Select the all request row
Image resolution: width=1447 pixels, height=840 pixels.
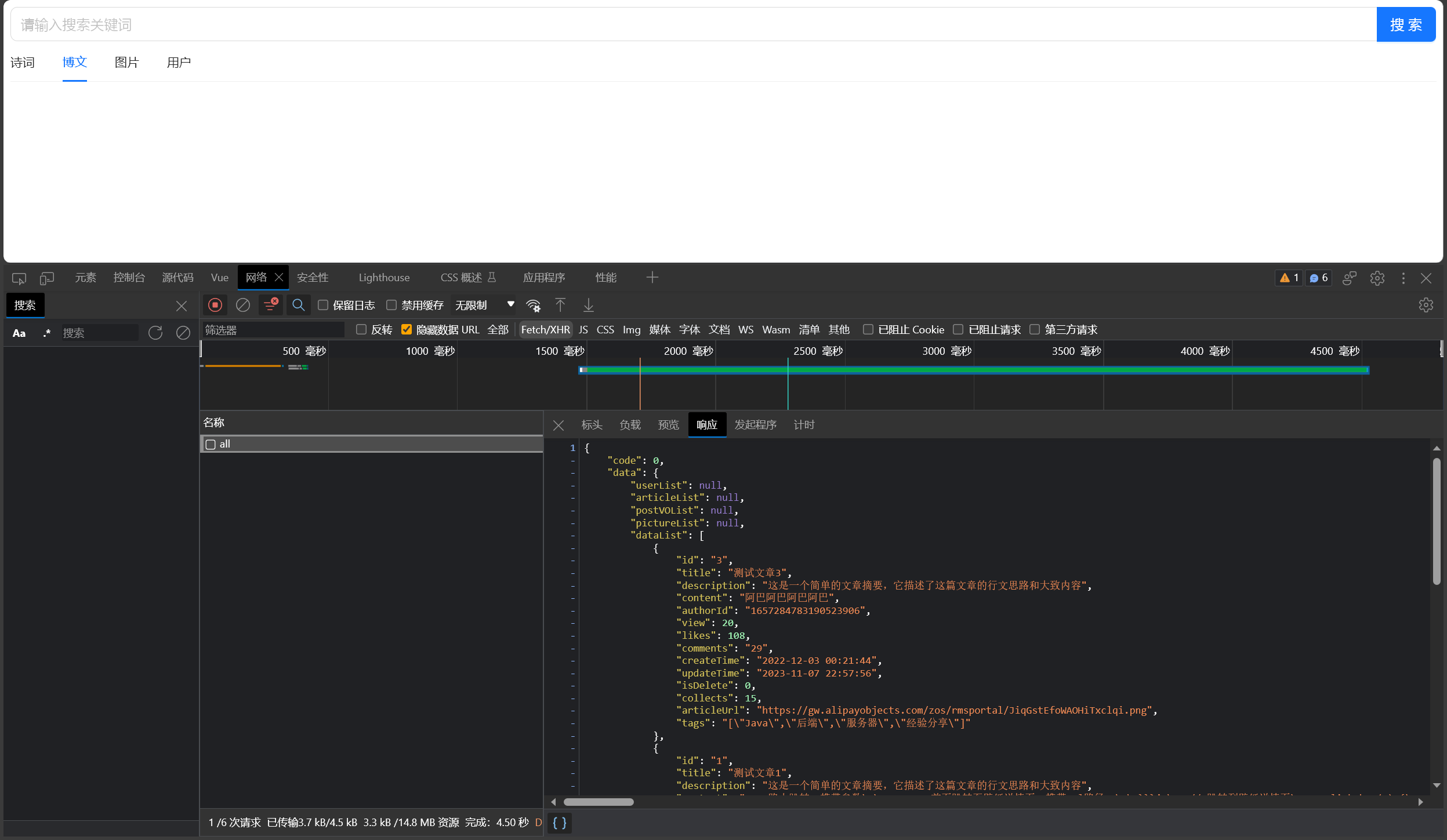tap(372, 444)
